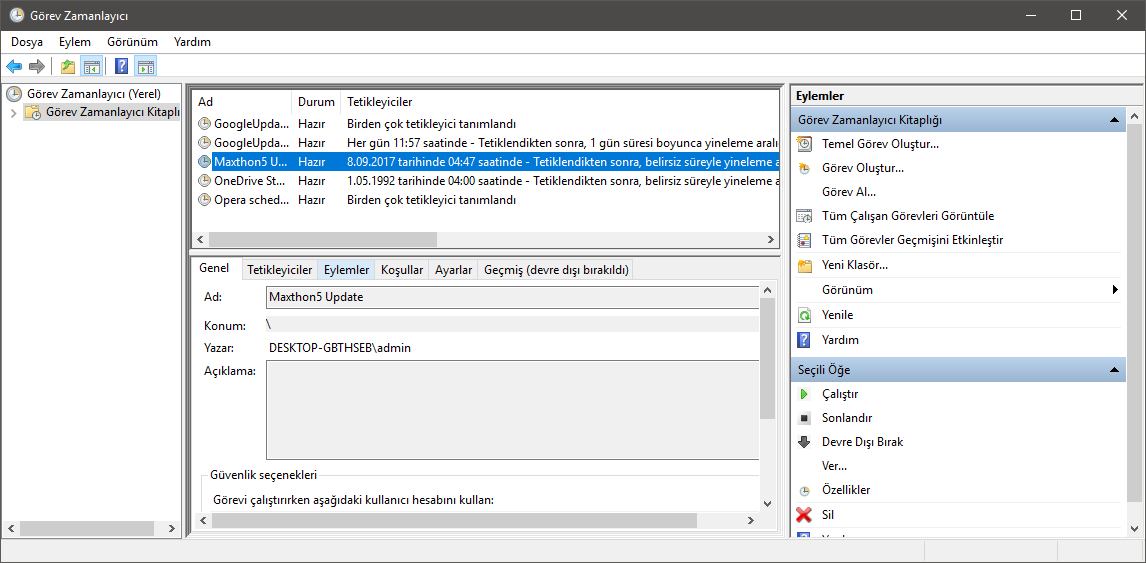
Task: Collapse the Görev Zamanlayıcı Kitaplığı actions section
Action: pyautogui.click(x=1114, y=119)
